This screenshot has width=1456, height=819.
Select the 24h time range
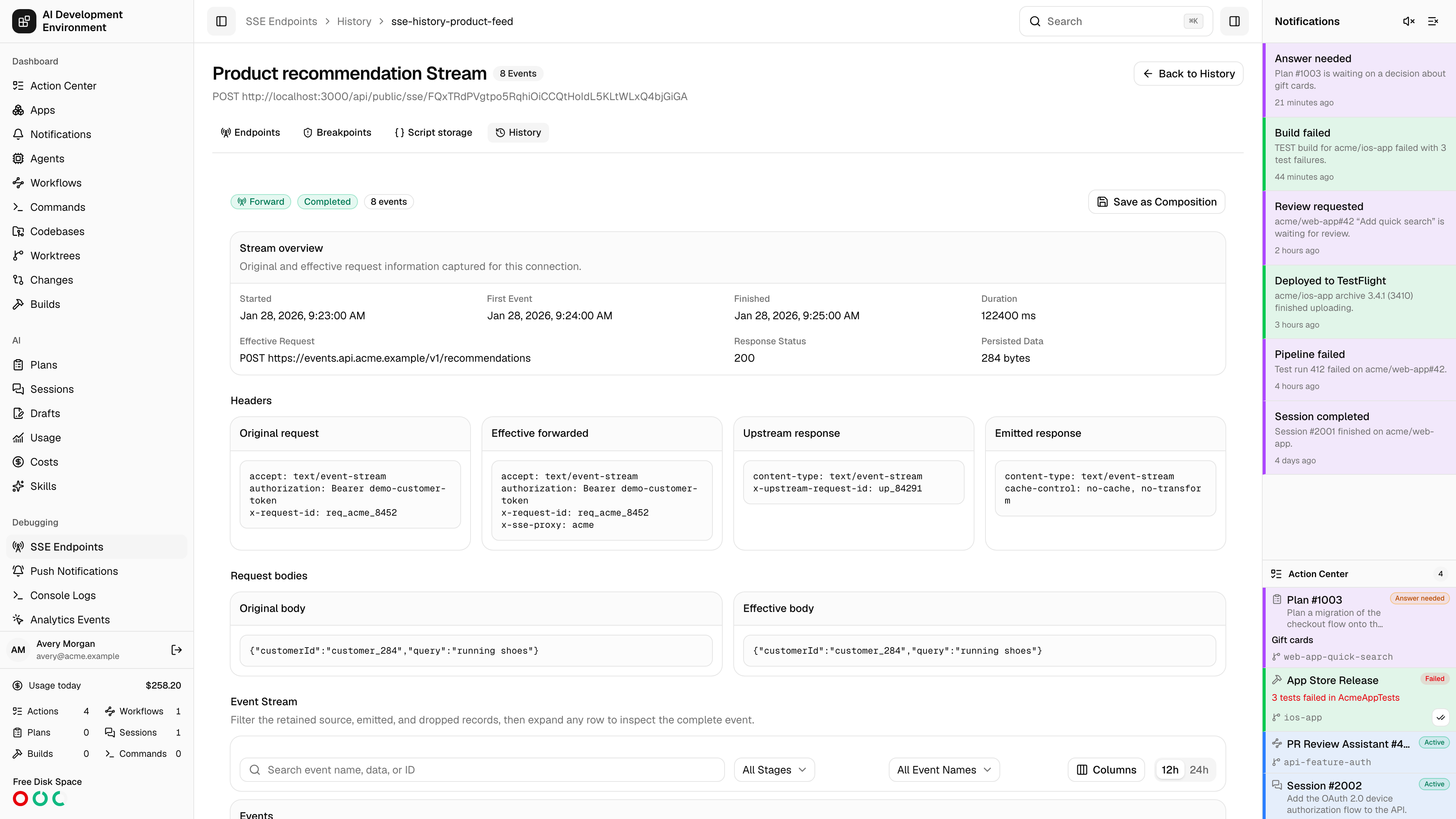tap(1199, 770)
